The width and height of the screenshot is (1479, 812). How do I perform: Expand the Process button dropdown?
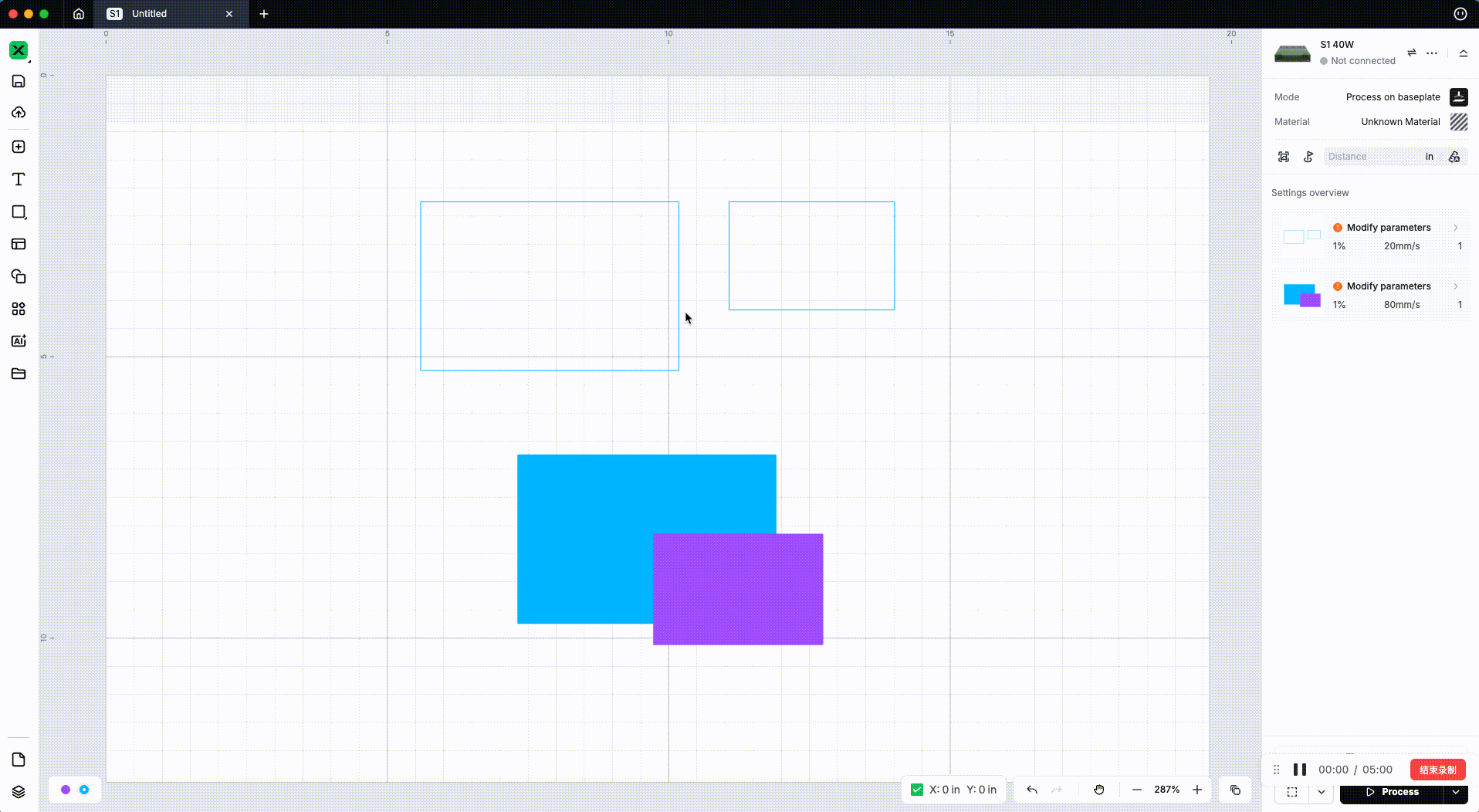point(1457,792)
